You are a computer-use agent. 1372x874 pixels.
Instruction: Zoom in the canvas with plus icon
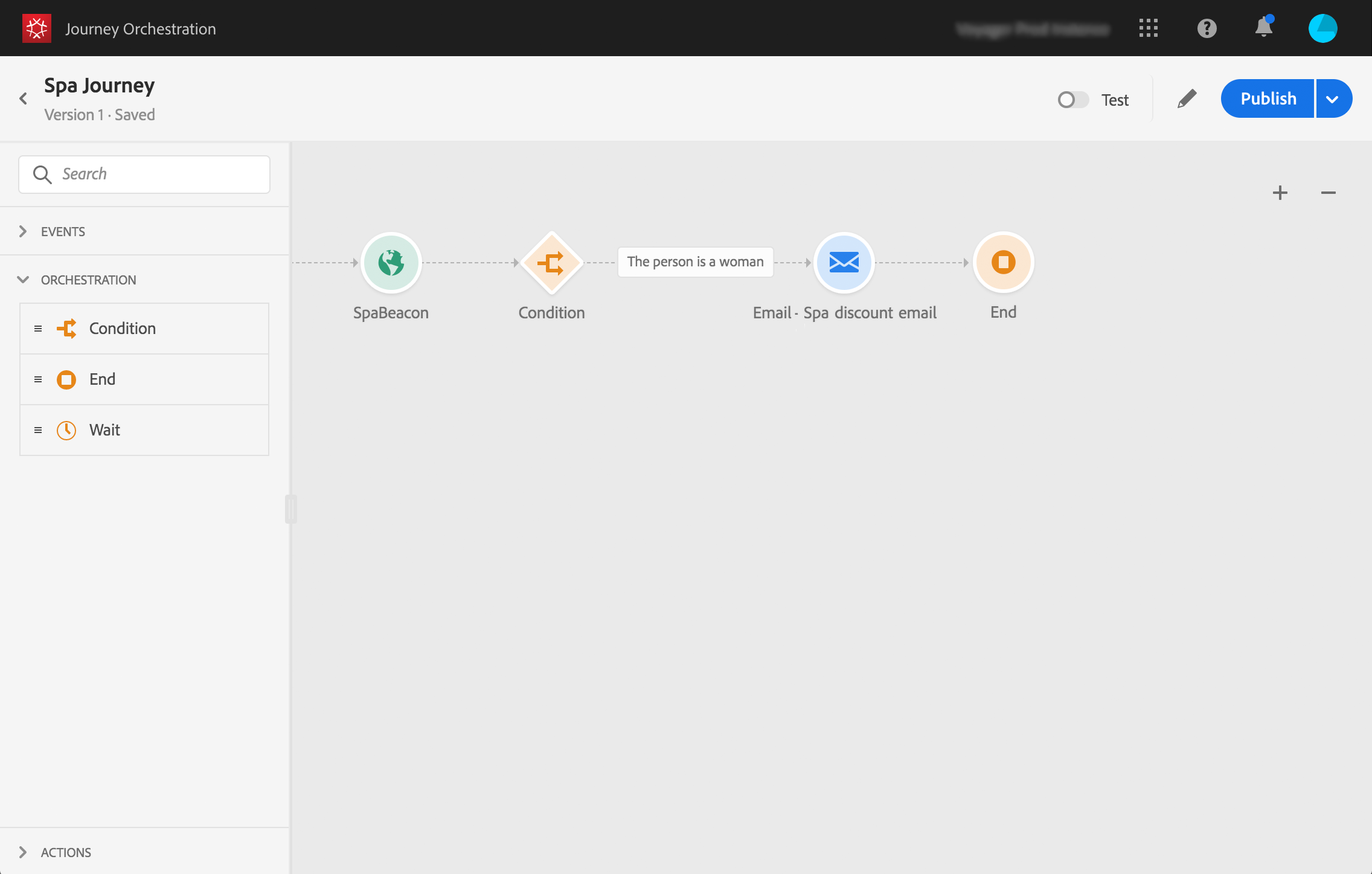pyautogui.click(x=1280, y=193)
